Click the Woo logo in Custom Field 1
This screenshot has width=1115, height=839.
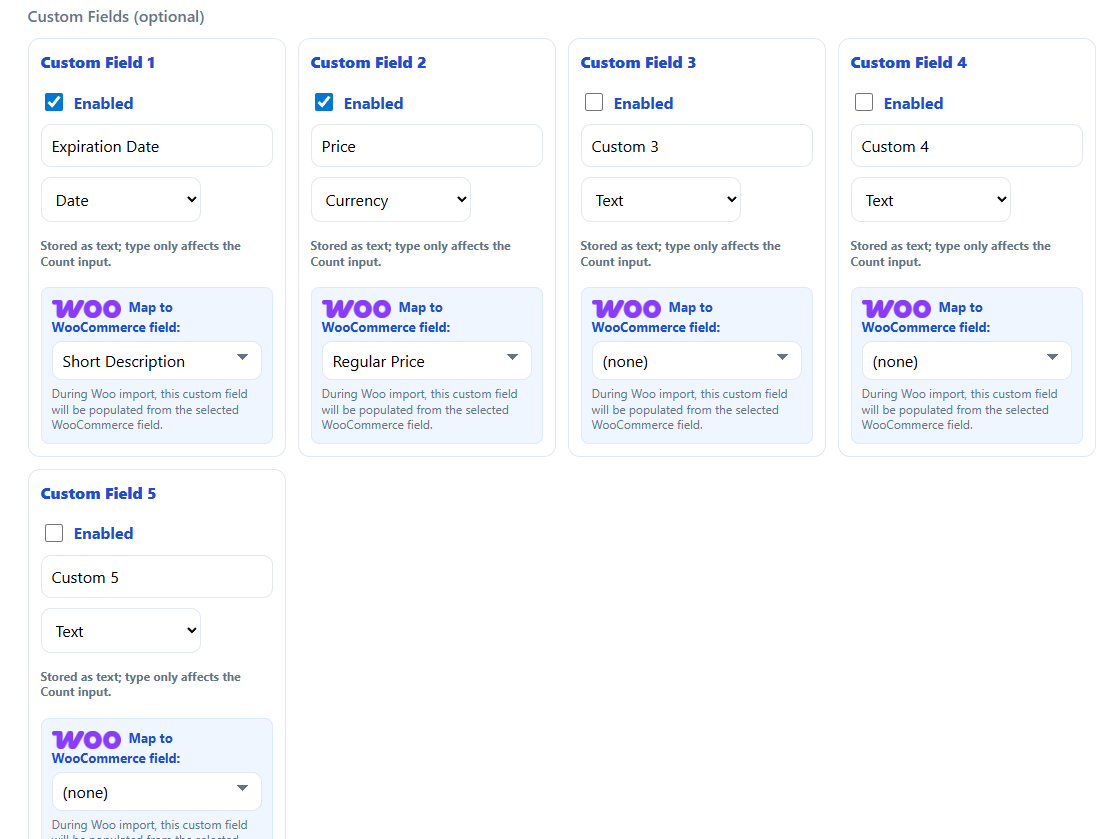click(x=86, y=308)
